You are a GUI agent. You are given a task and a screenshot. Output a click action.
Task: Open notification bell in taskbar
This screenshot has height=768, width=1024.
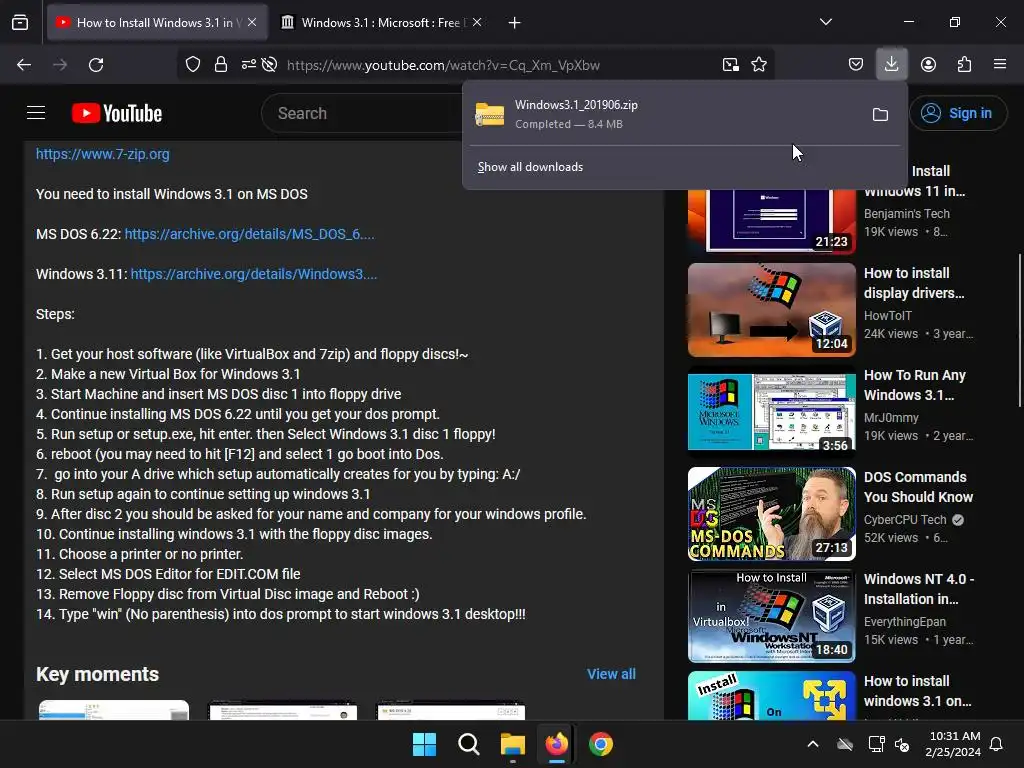tap(997, 744)
